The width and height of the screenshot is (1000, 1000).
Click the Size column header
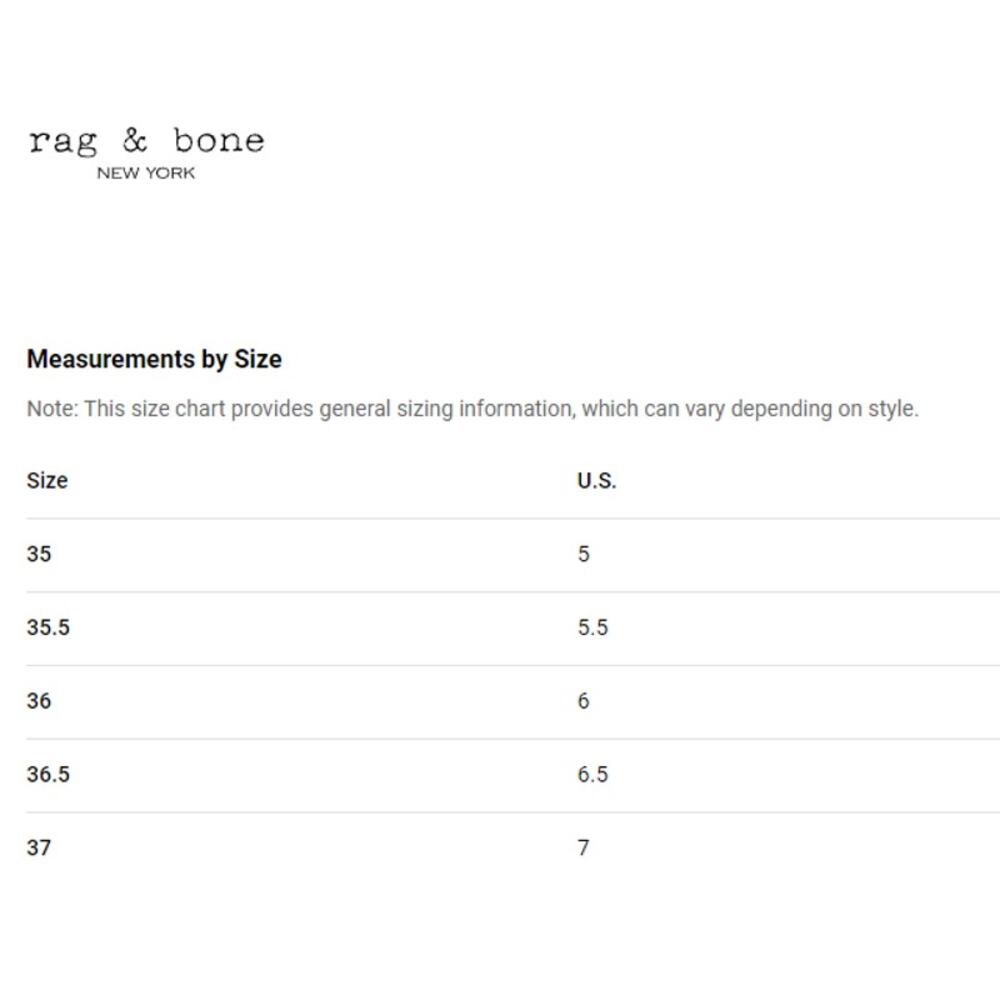point(47,480)
